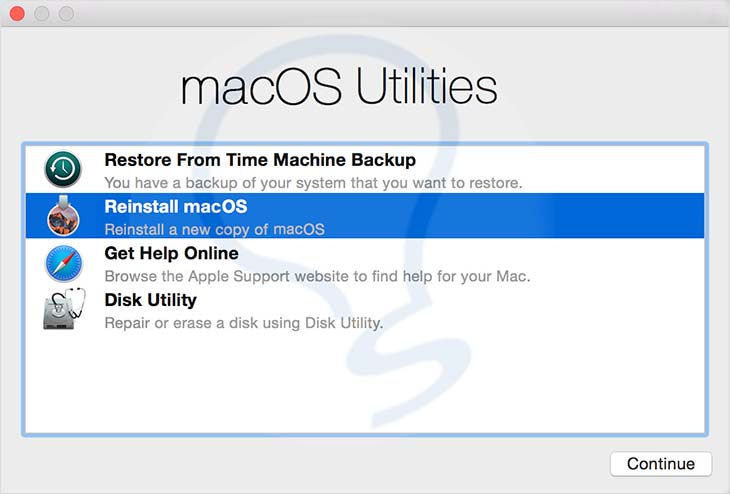The width and height of the screenshot is (730, 494).
Task: Click the gray minimize window button
Action: tap(42, 14)
